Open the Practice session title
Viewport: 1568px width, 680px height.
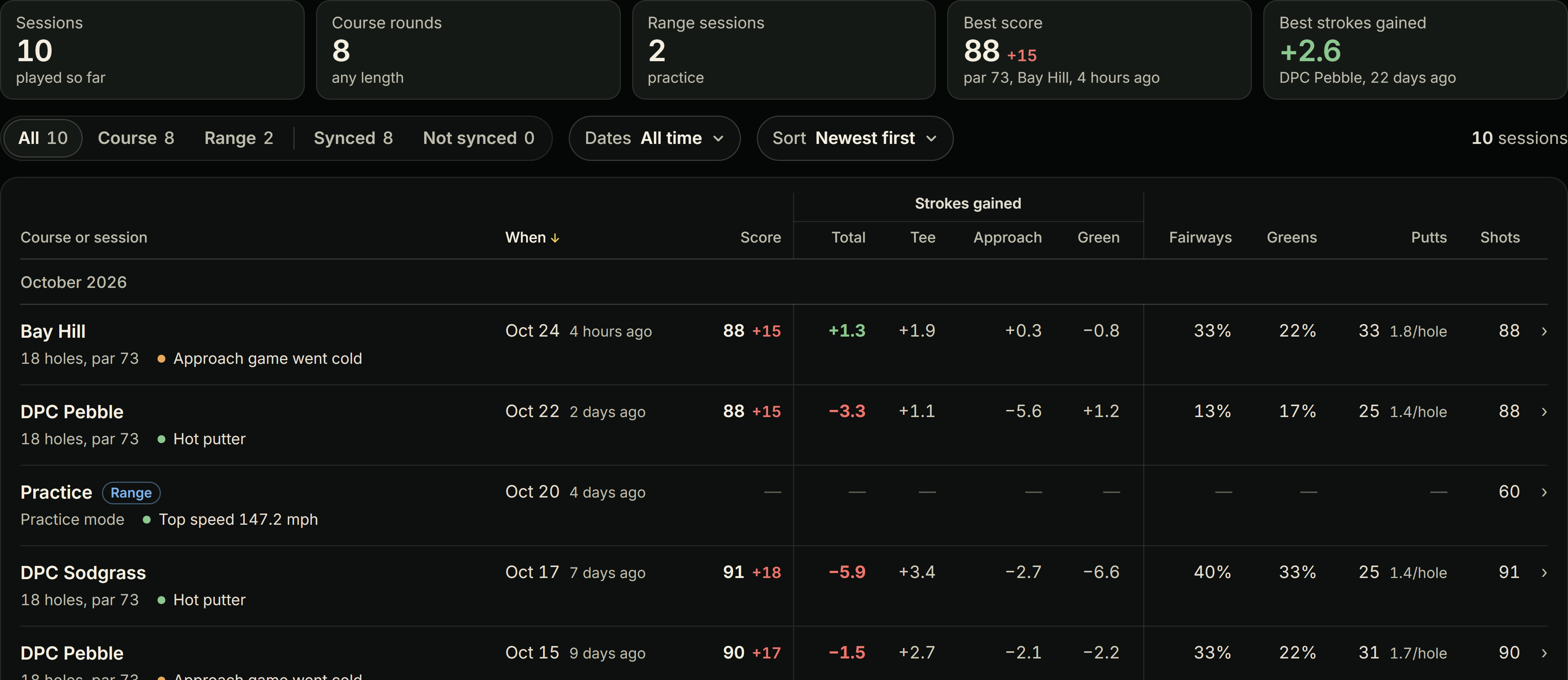pyautogui.click(x=56, y=492)
